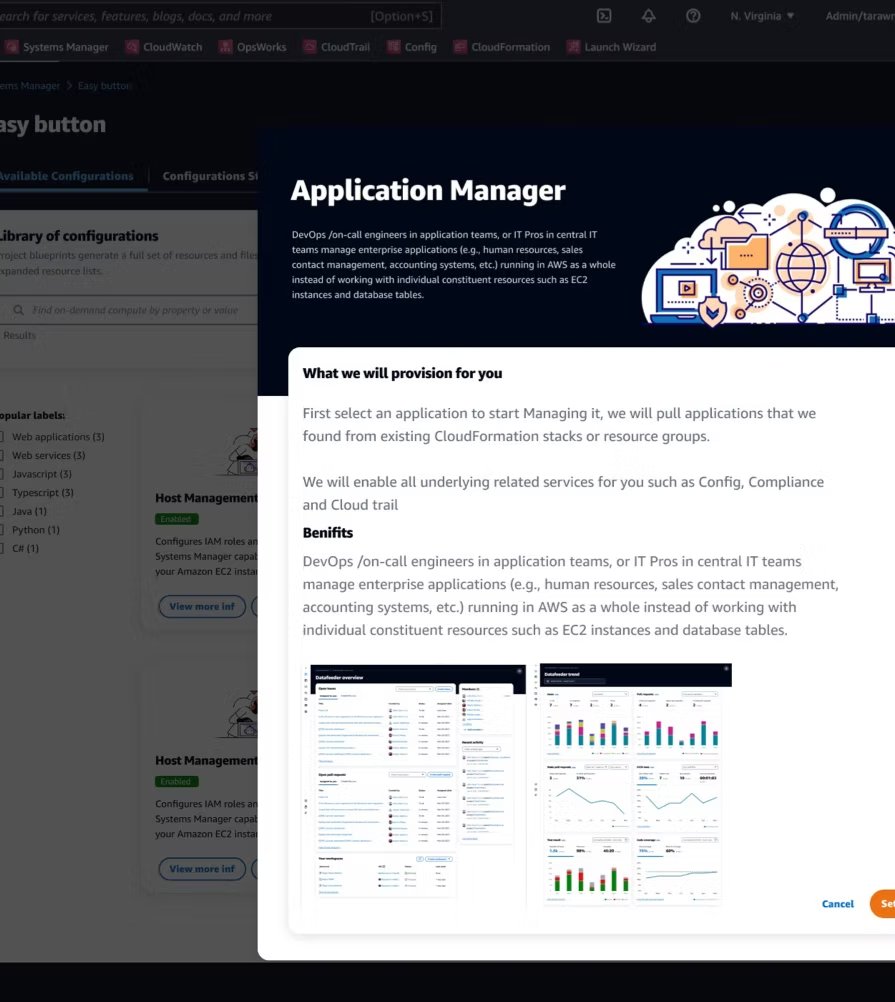
Task: Click the Config service icon
Action: click(x=394, y=47)
